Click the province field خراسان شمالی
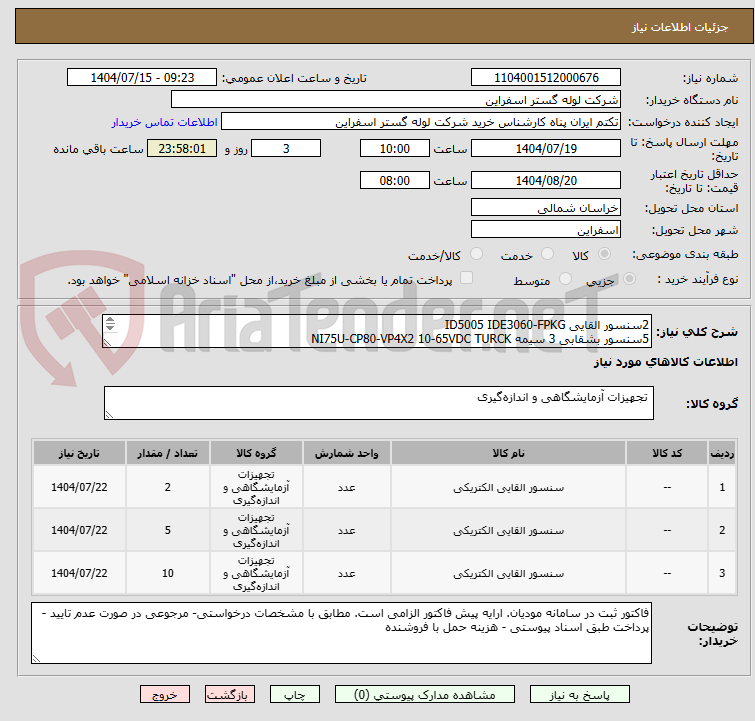The image size is (755, 721). click(x=546, y=208)
